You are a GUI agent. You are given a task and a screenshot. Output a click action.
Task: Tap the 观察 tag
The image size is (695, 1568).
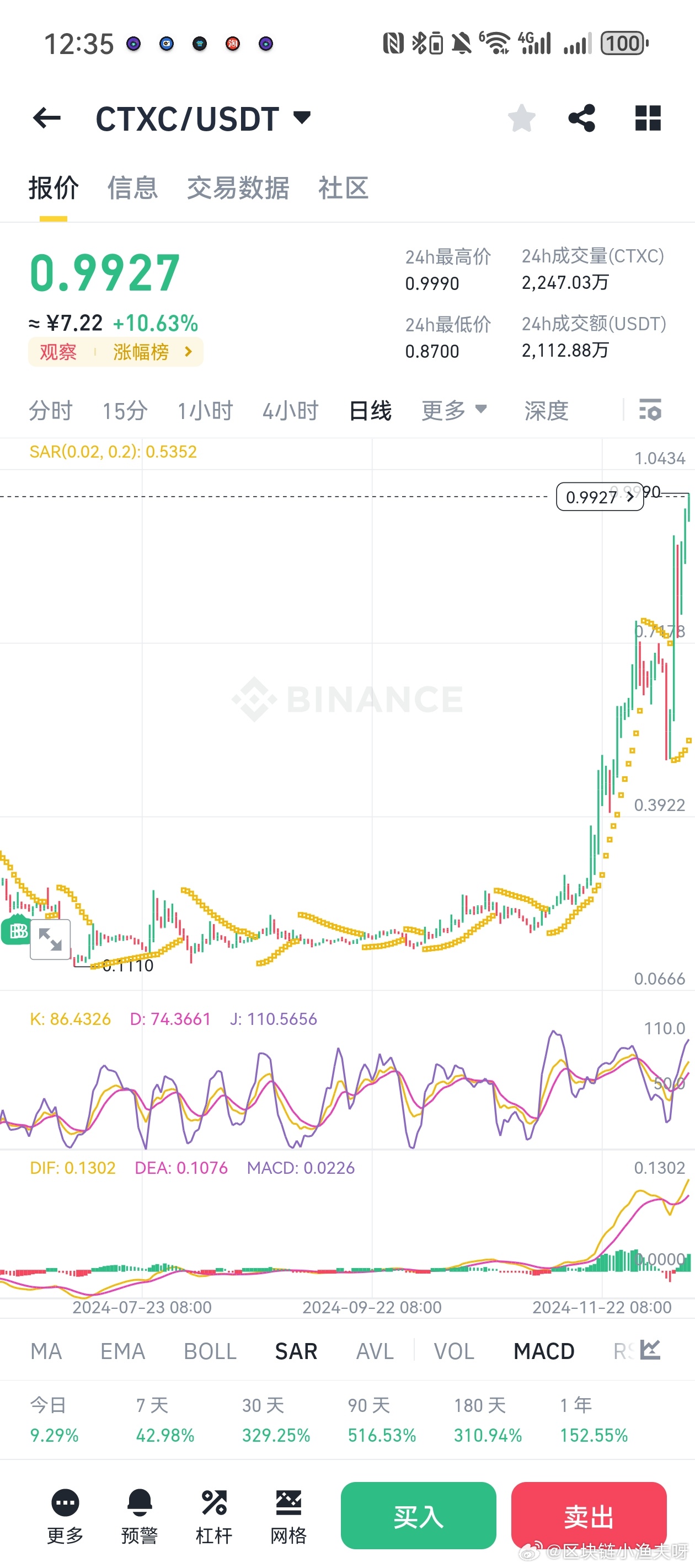click(x=58, y=352)
